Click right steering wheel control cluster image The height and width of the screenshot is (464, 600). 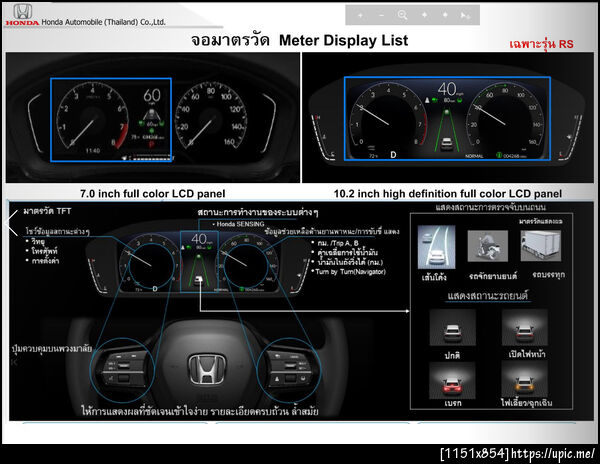click(x=289, y=370)
